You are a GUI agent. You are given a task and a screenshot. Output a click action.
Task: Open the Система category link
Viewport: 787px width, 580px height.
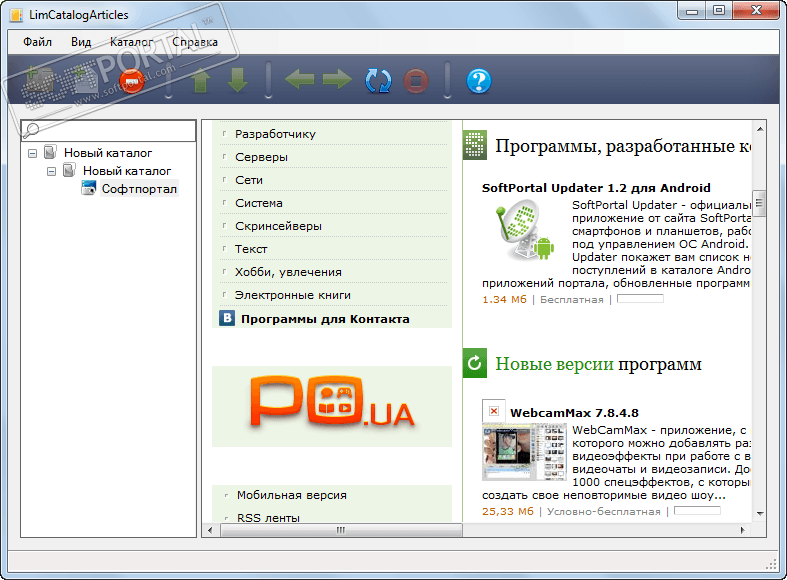[259, 203]
